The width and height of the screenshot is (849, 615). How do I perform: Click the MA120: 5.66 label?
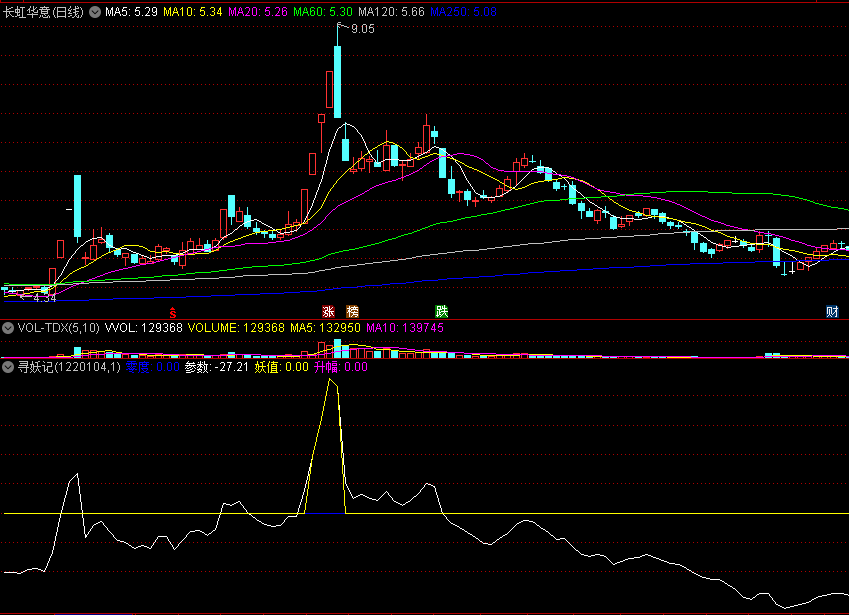[x=391, y=12]
